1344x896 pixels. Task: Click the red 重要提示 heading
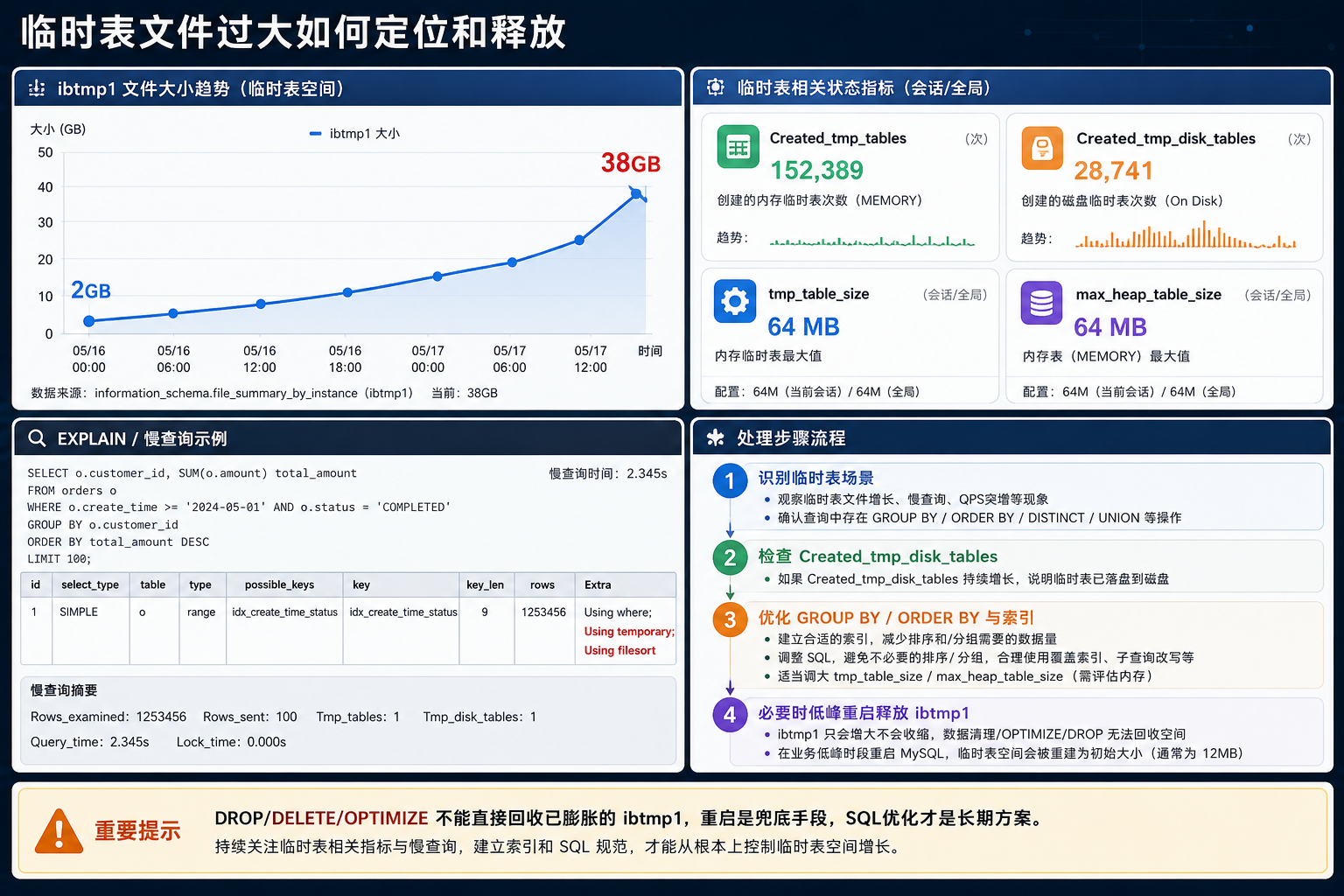tap(137, 830)
